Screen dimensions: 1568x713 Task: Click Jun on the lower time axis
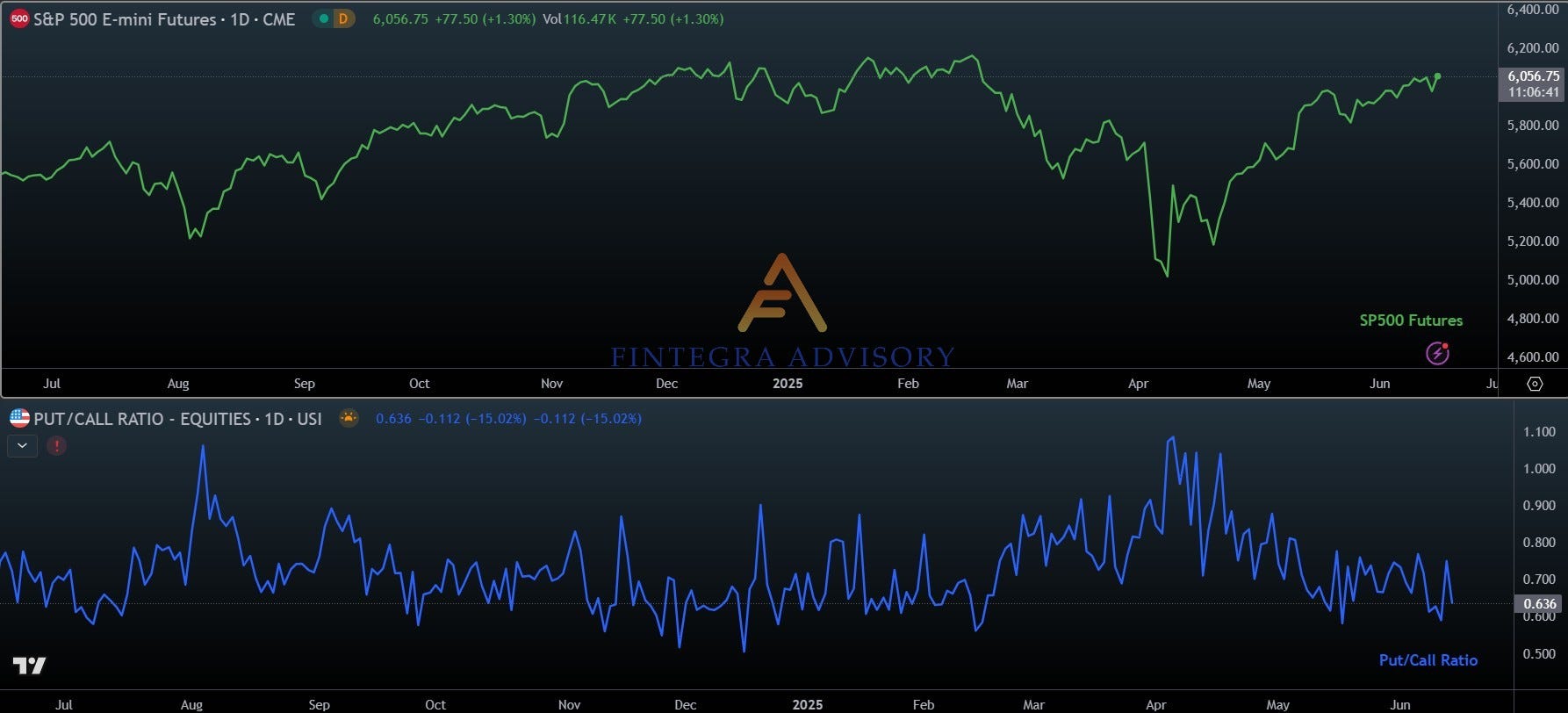pyautogui.click(x=1400, y=704)
